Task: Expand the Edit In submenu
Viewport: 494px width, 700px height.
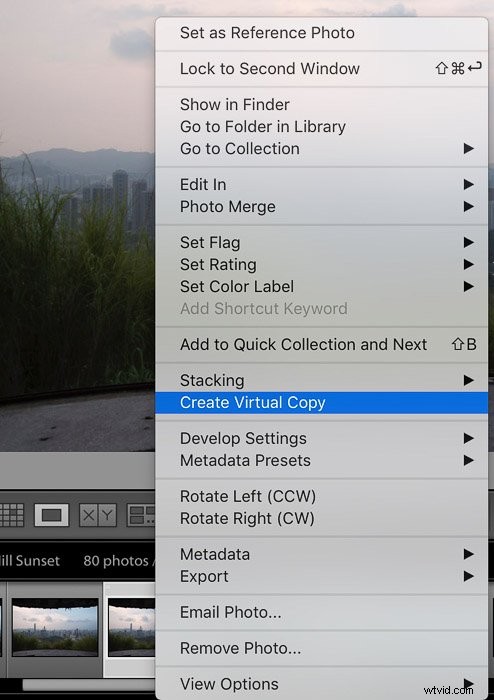Action: (321, 184)
